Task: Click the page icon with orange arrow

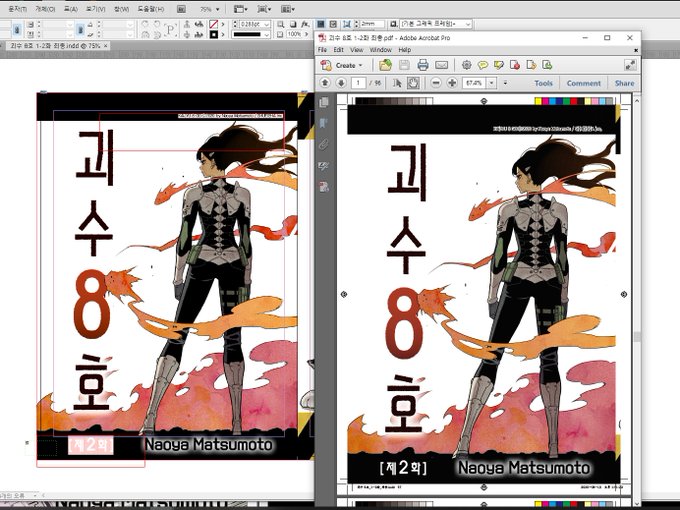Action: point(531,65)
